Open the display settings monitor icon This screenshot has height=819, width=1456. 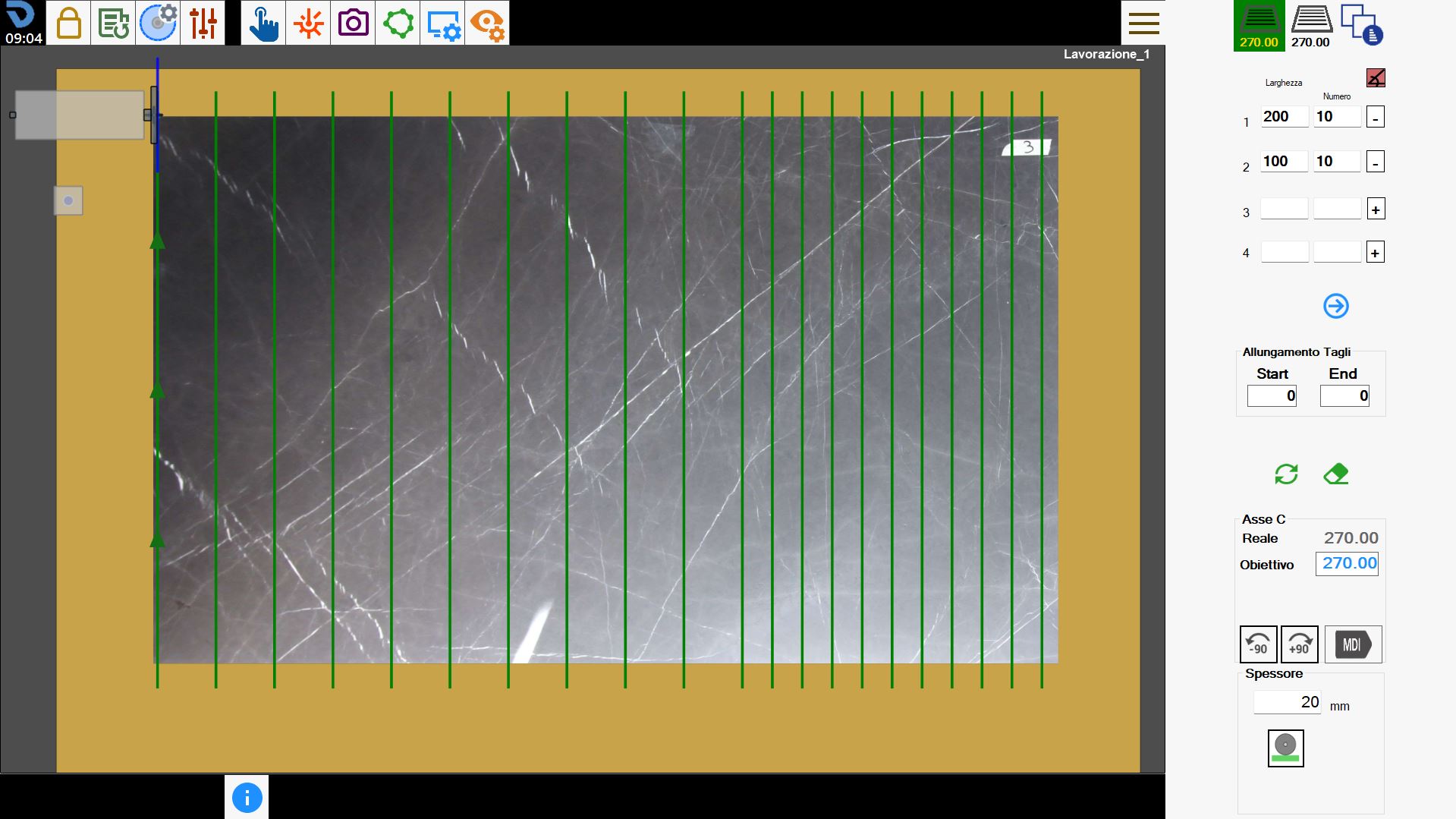(442, 23)
